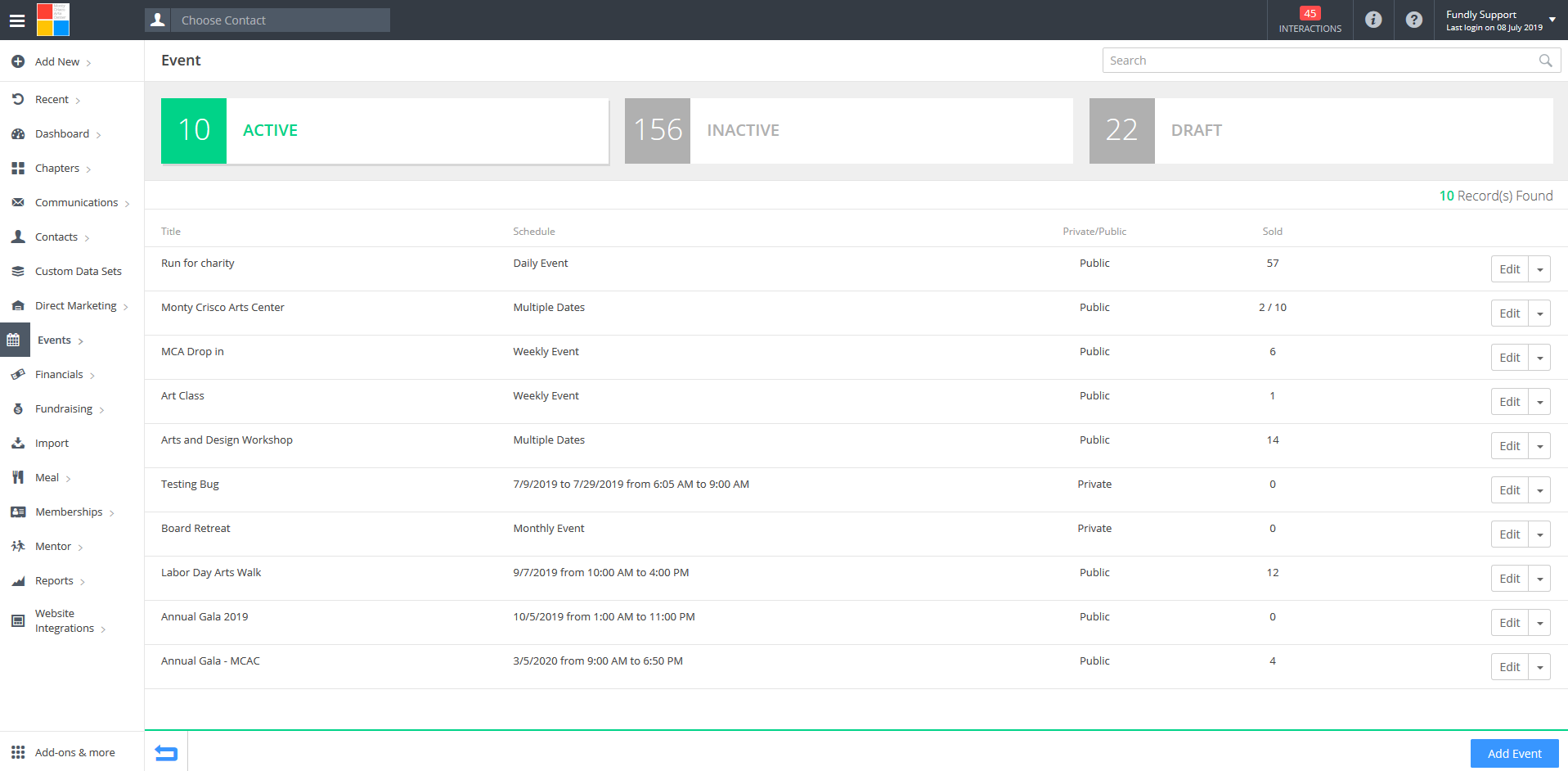Open the help question mark icon
1568x771 pixels.
(1413, 20)
